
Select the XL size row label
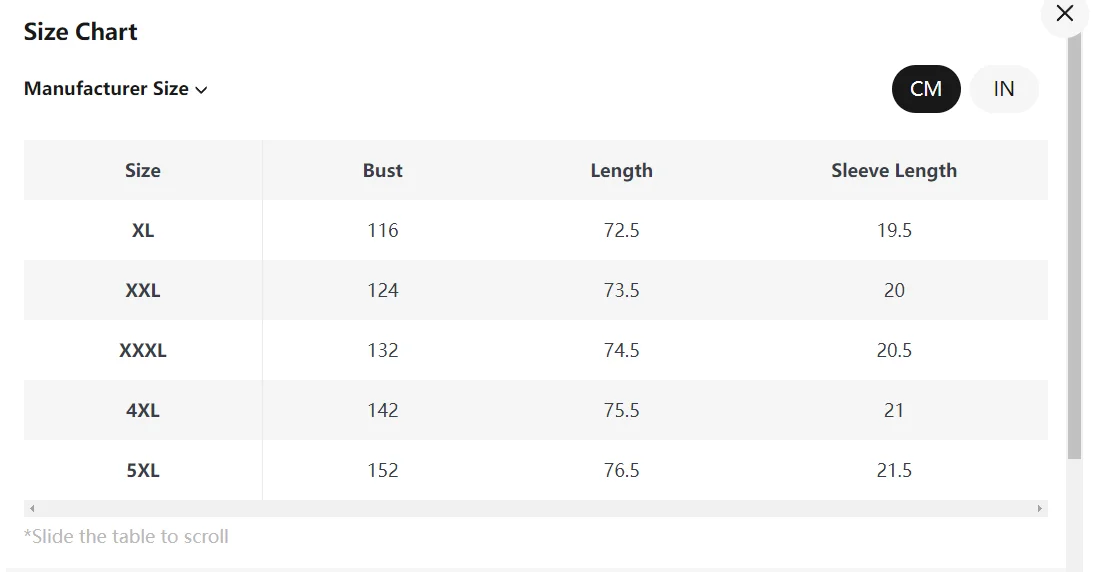(143, 230)
